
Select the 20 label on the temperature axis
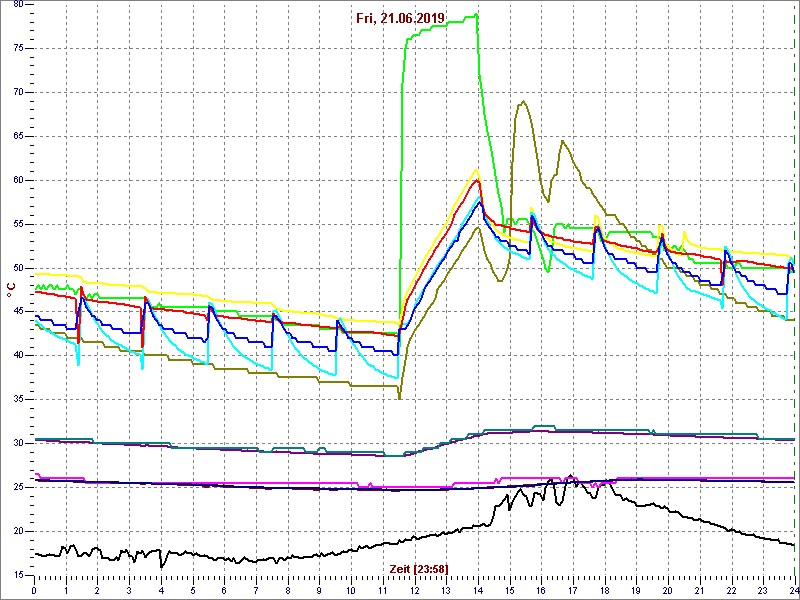[17, 531]
